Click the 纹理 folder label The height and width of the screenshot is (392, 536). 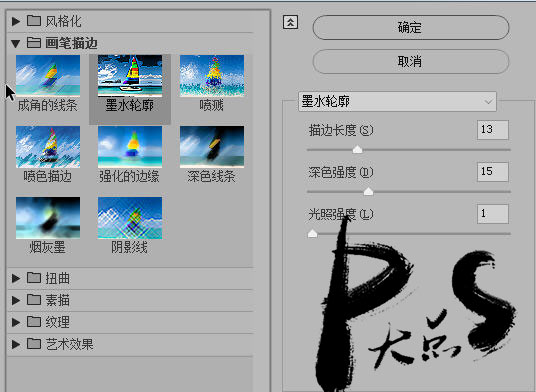58,322
